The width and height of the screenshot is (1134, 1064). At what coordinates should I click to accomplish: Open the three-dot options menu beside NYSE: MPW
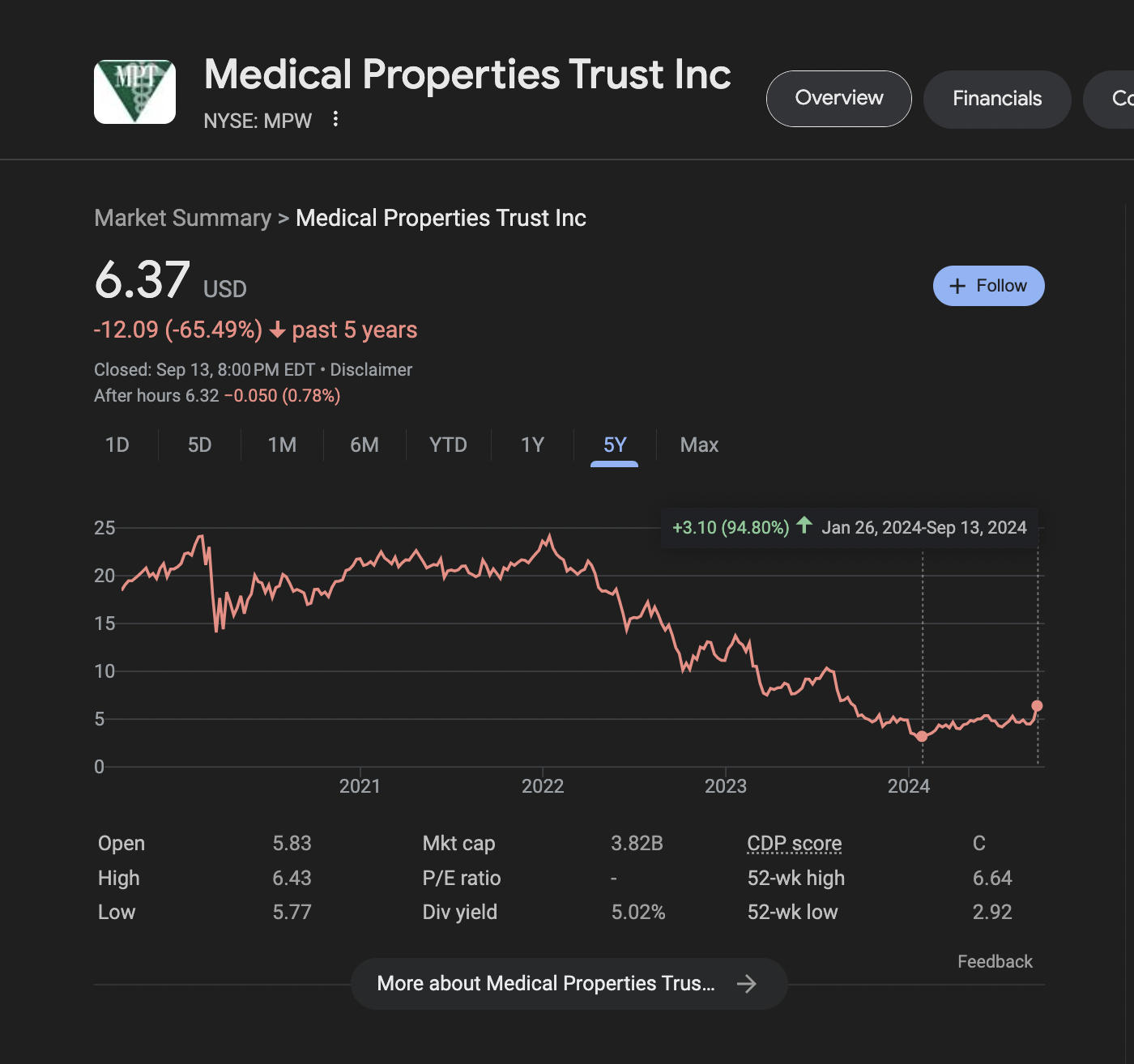tap(335, 120)
